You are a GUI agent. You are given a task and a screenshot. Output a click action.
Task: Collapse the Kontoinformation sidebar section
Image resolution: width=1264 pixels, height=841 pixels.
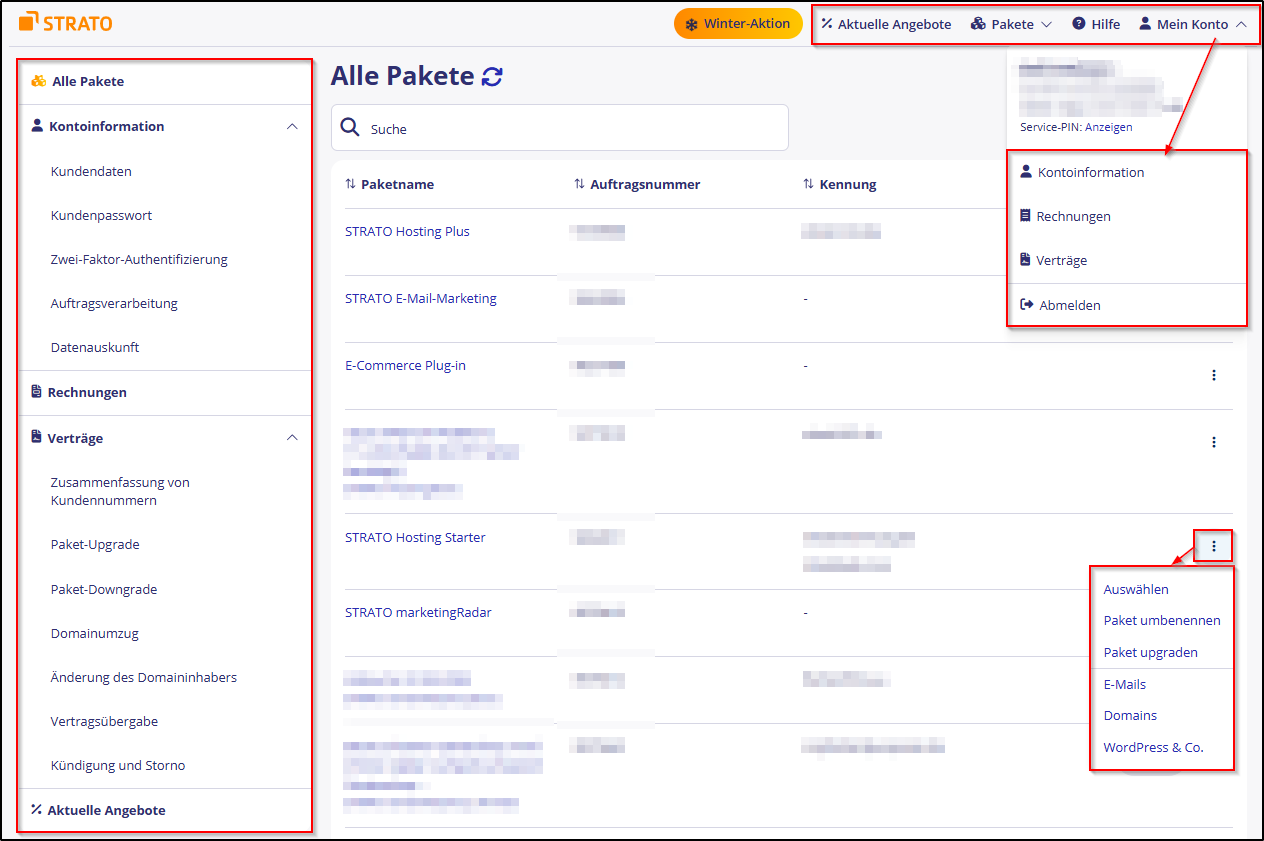click(292, 127)
